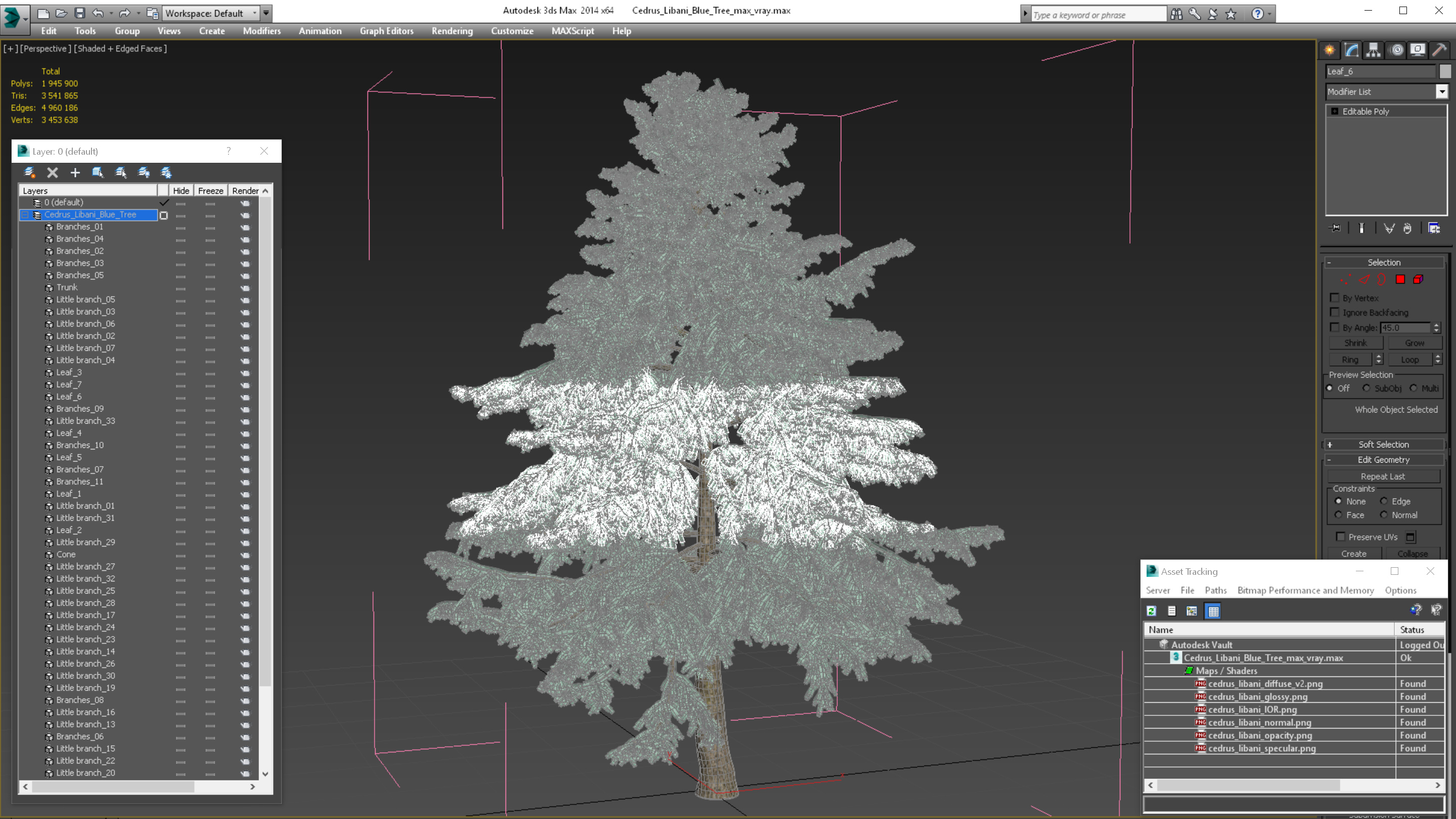Open the Rendering menu

coord(451,31)
